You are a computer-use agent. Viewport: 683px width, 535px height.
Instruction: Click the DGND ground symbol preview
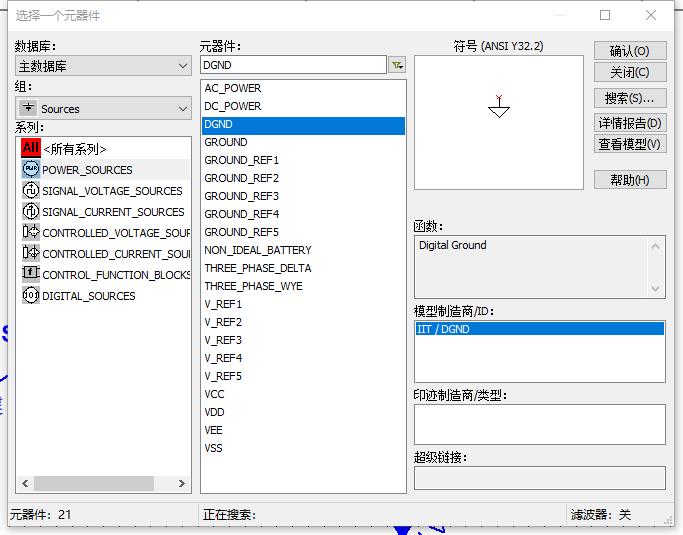tap(499, 107)
